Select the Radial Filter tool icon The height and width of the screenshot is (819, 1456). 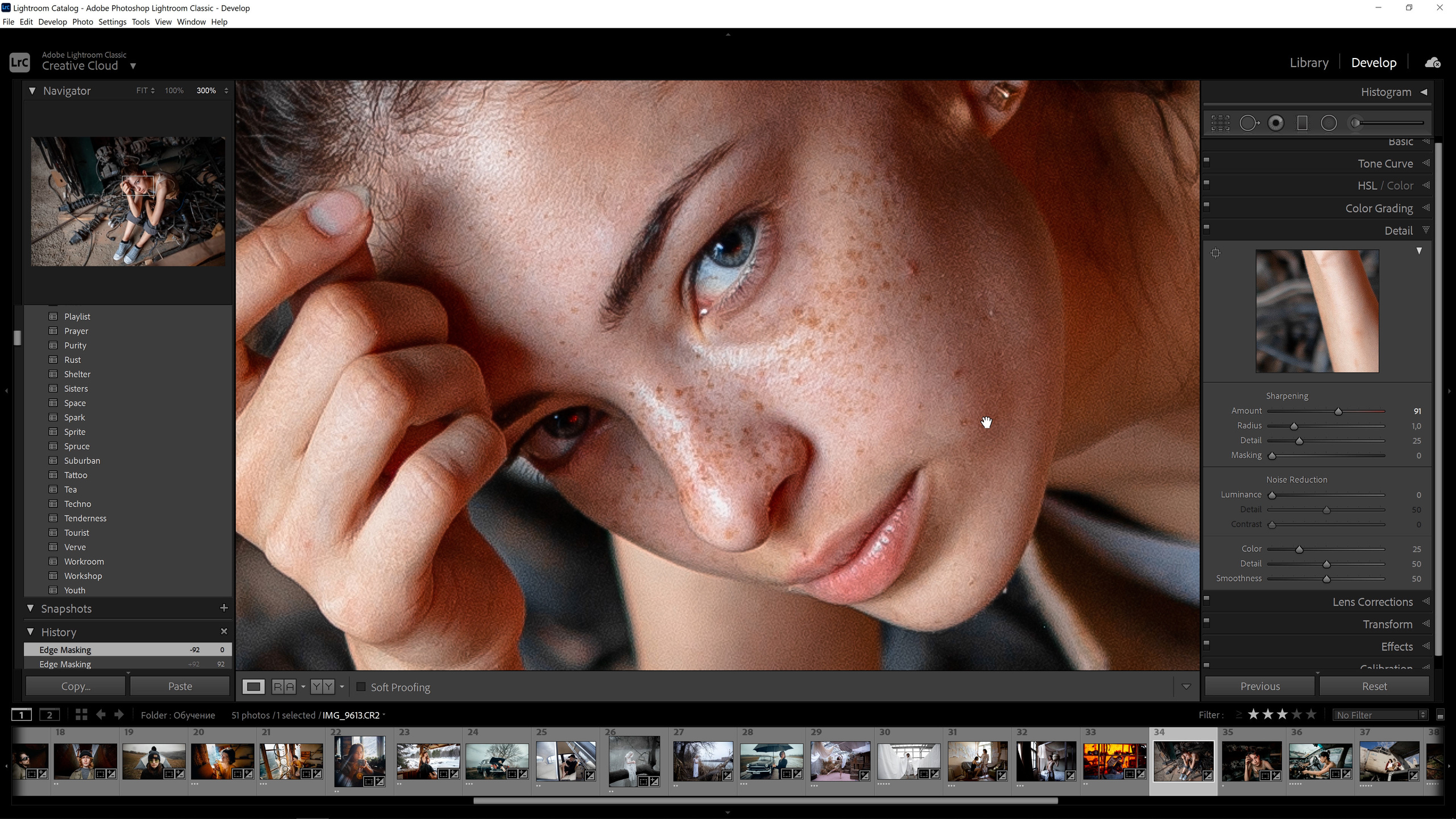pos(1329,123)
